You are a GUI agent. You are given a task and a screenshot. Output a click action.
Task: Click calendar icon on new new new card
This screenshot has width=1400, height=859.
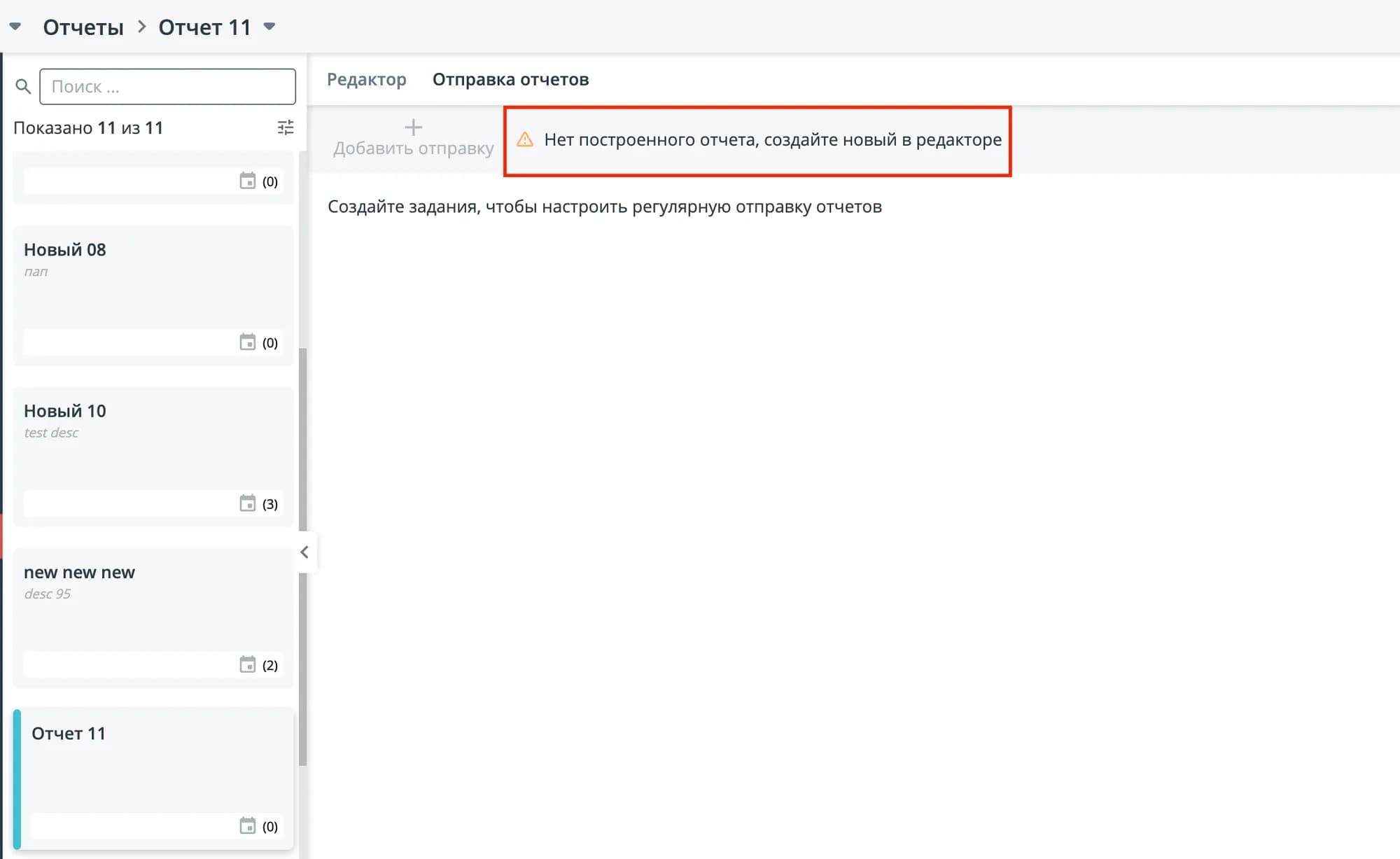pos(248,664)
